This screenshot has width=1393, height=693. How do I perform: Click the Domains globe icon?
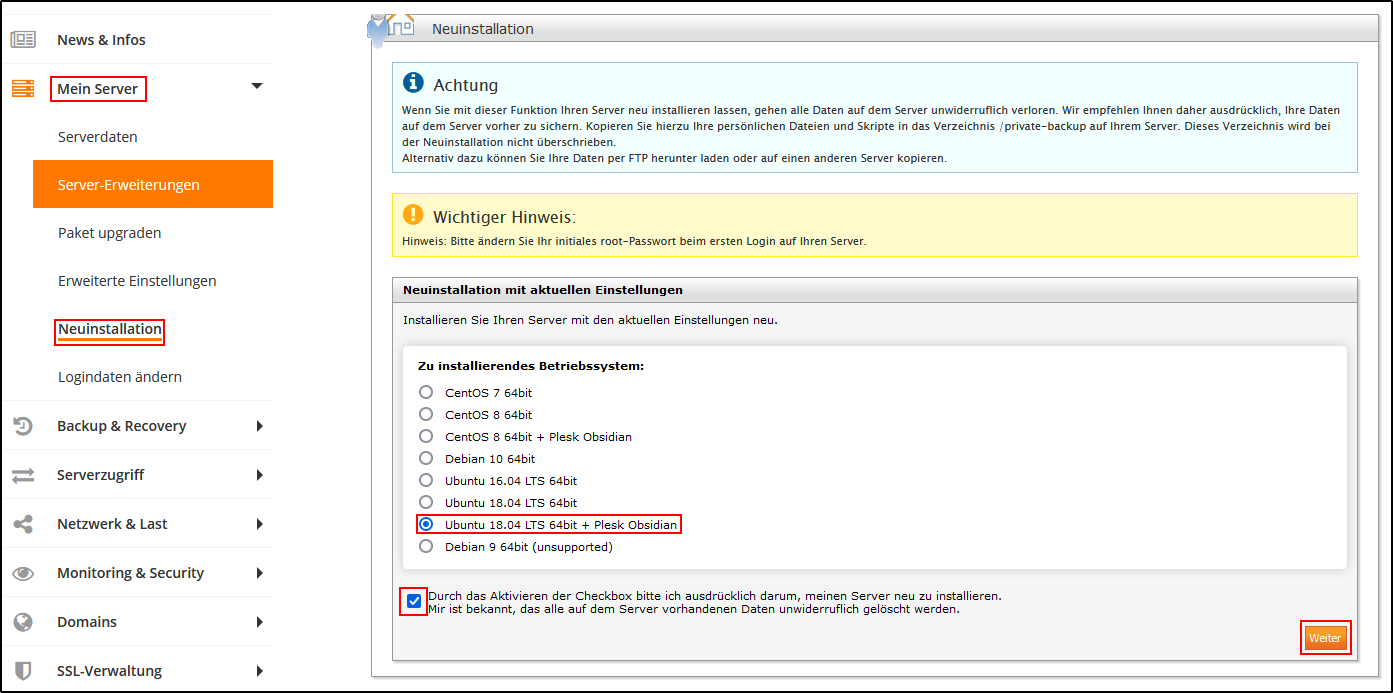23,622
